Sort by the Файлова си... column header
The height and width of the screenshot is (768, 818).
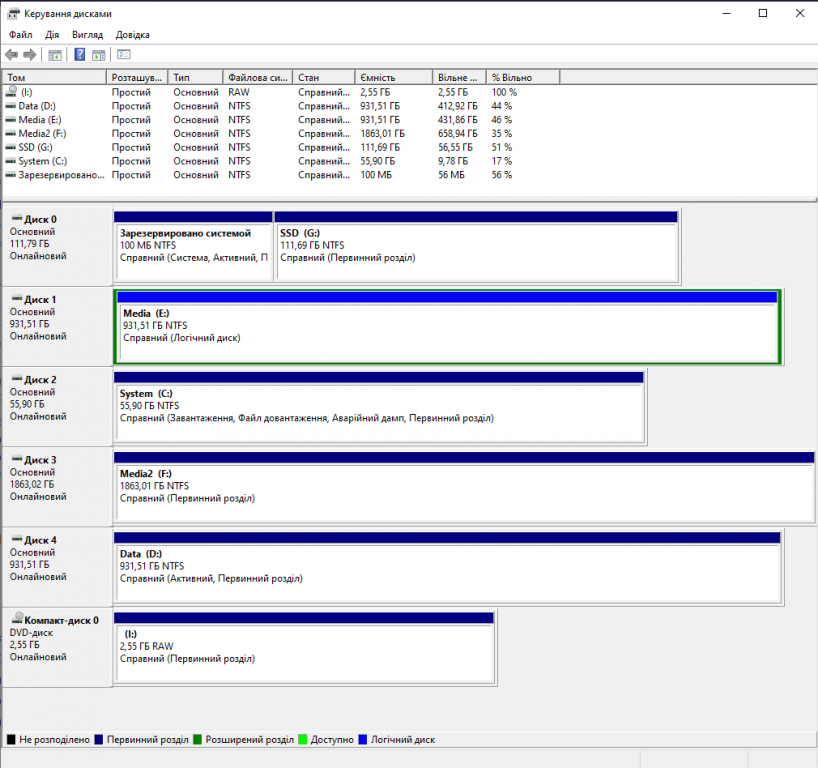tap(258, 77)
